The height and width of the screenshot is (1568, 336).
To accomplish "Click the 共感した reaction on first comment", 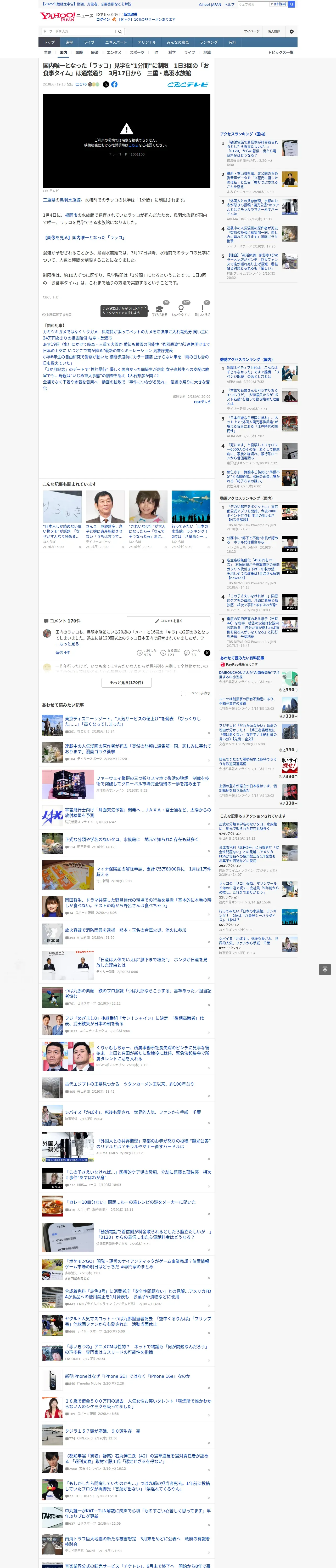I will click(x=147, y=653).
